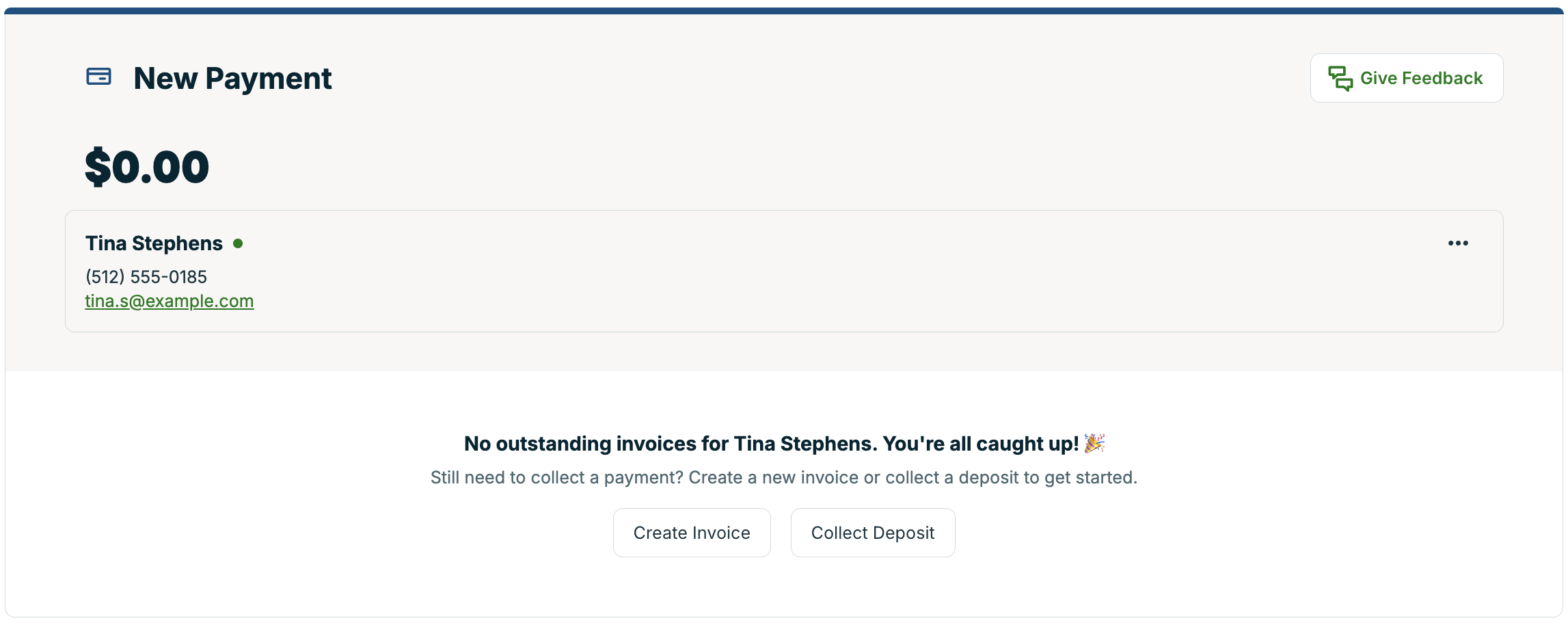Click the phone number (512) 555-0185
Screen dimensions: 1568x625
click(x=146, y=277)
